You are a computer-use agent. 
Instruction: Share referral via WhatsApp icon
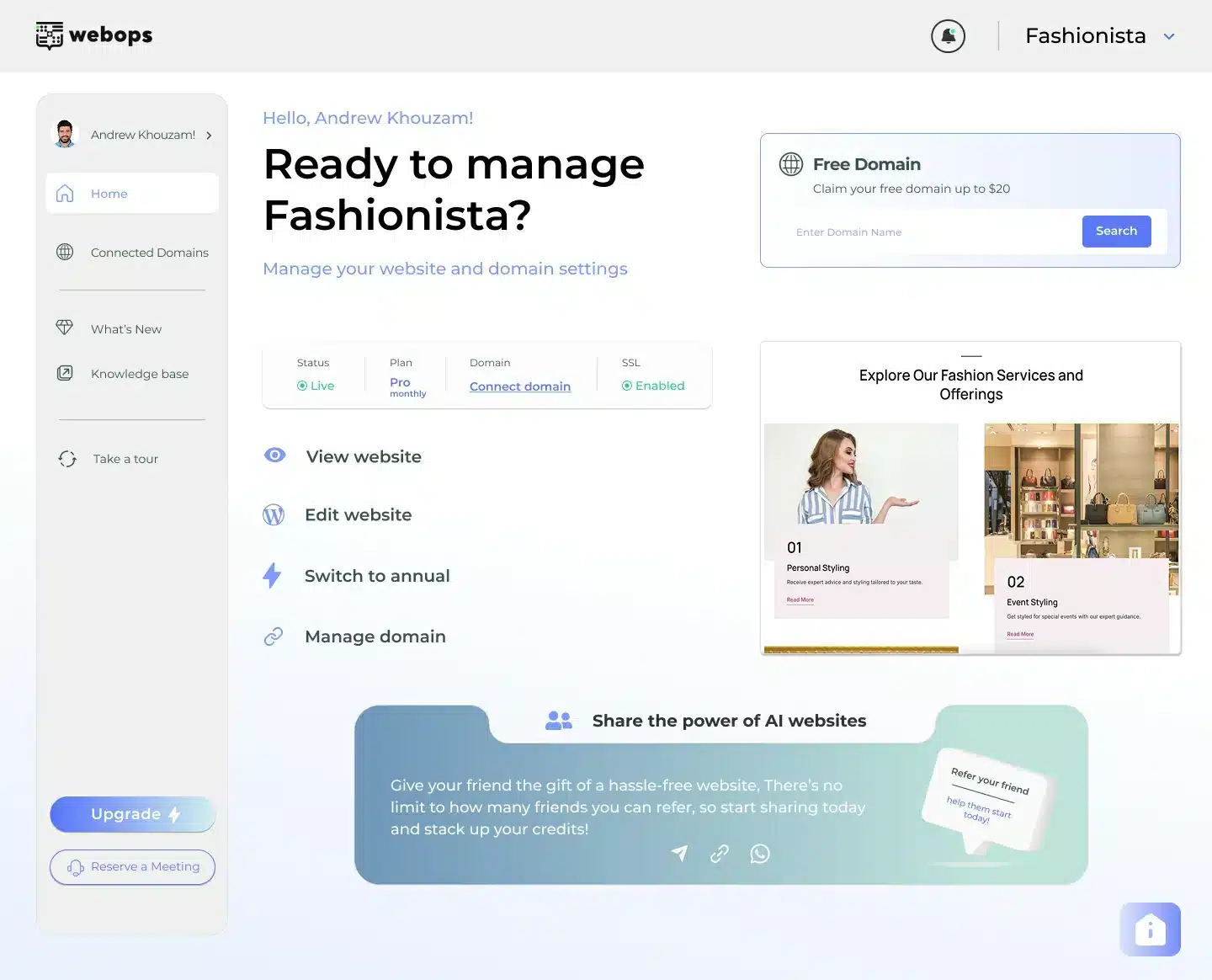760,854
